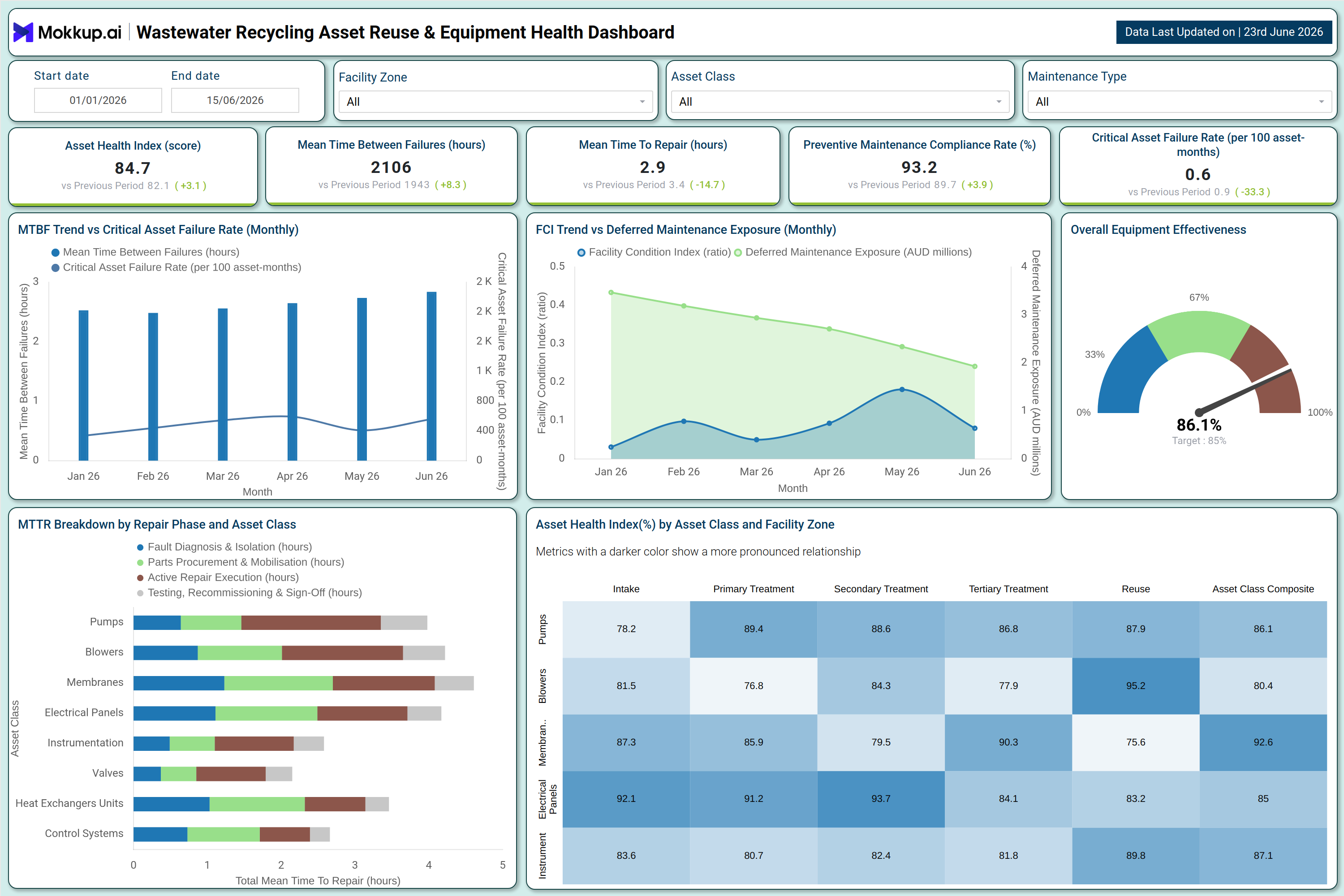This screenshot has width=1344, height=896.
Task: Click the Blowers row label in heatmap
Action: [x=542, y=686]
